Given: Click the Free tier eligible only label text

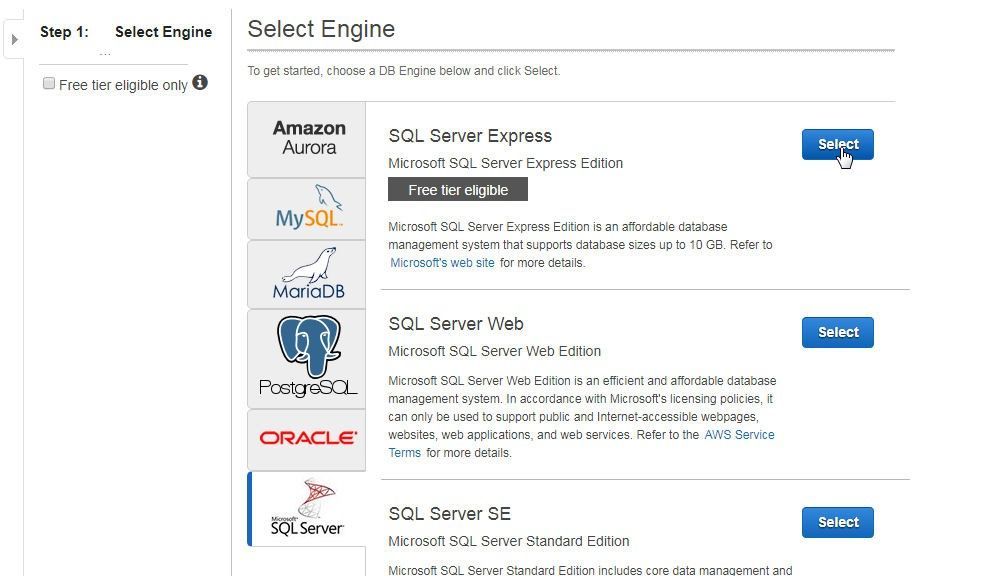Looking at the screenshot, I should coord(124,85).
